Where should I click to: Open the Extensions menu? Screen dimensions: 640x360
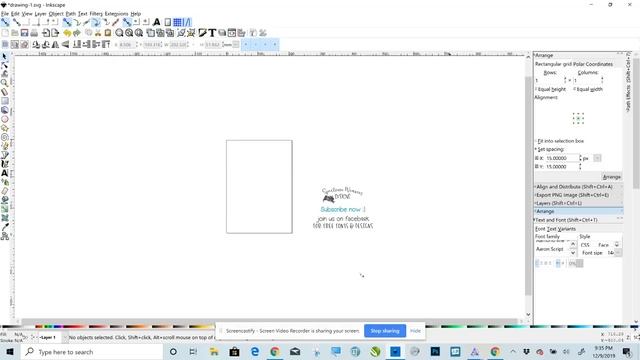(x=116, y=14)
